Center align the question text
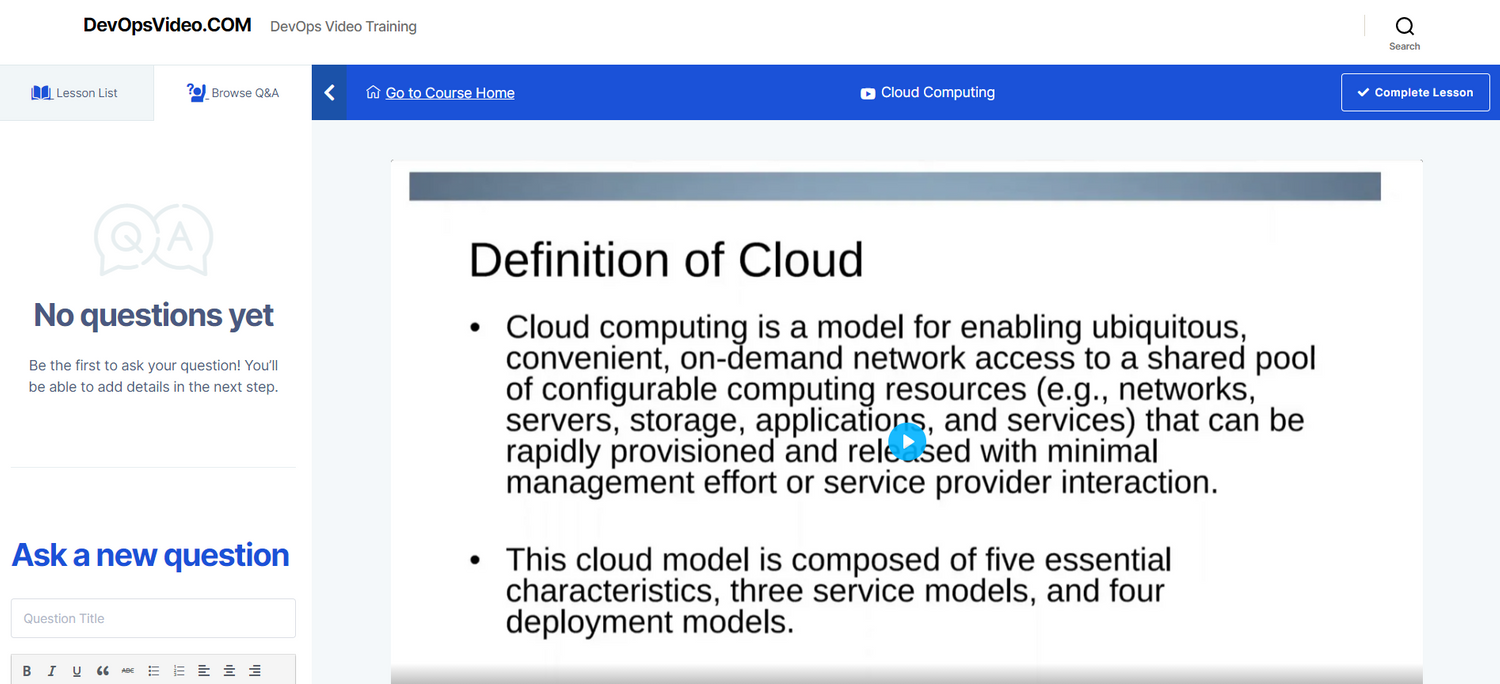 point(229,671)
